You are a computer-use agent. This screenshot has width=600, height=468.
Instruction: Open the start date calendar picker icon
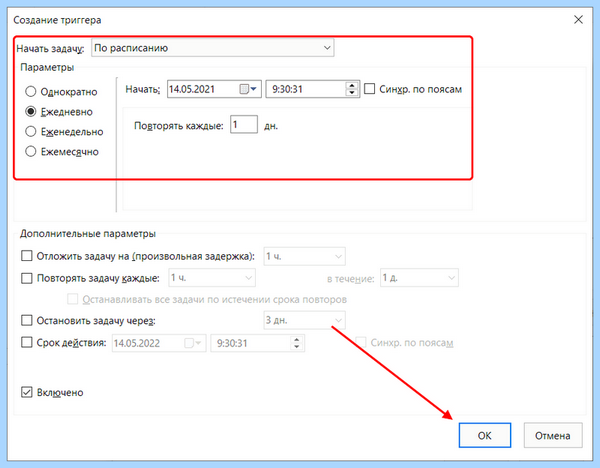(x=248, y=89)
